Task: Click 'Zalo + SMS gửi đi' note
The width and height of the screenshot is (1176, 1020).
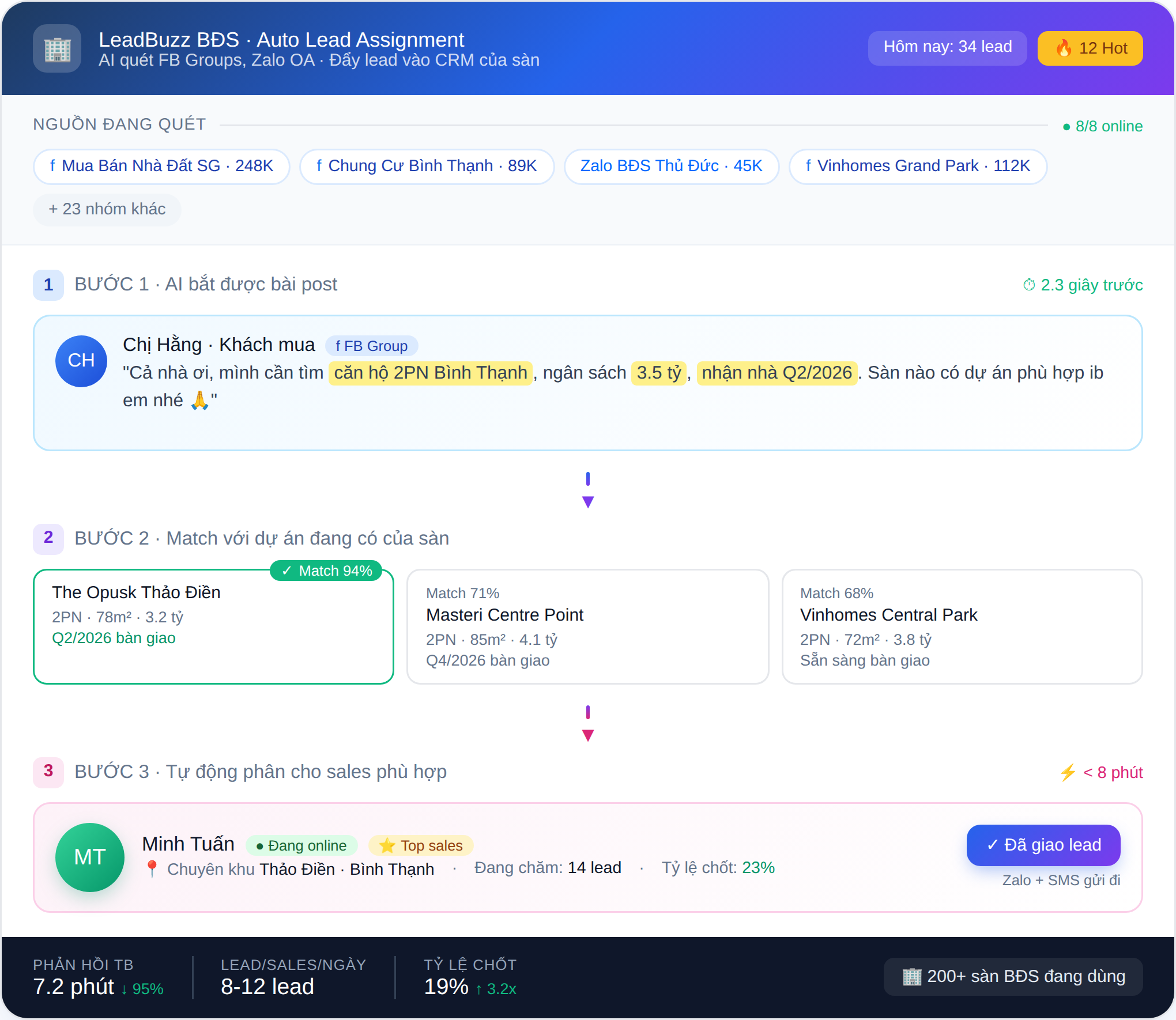Action: pos(1061,880)
